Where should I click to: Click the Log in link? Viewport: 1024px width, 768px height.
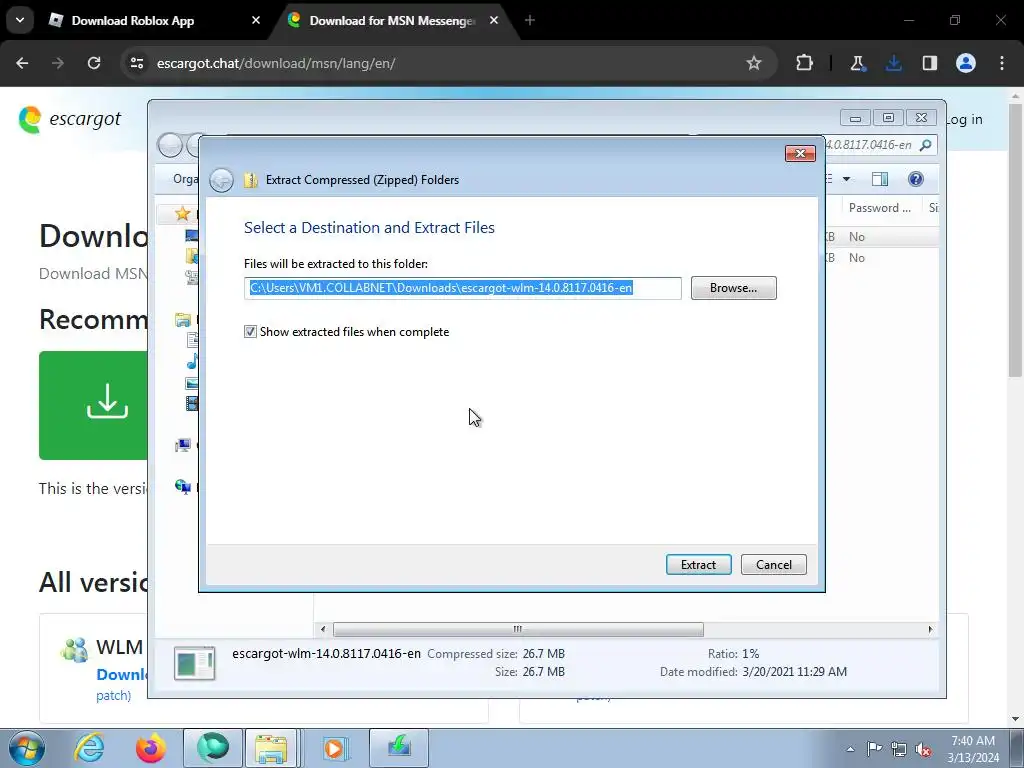tap(965, 120)
